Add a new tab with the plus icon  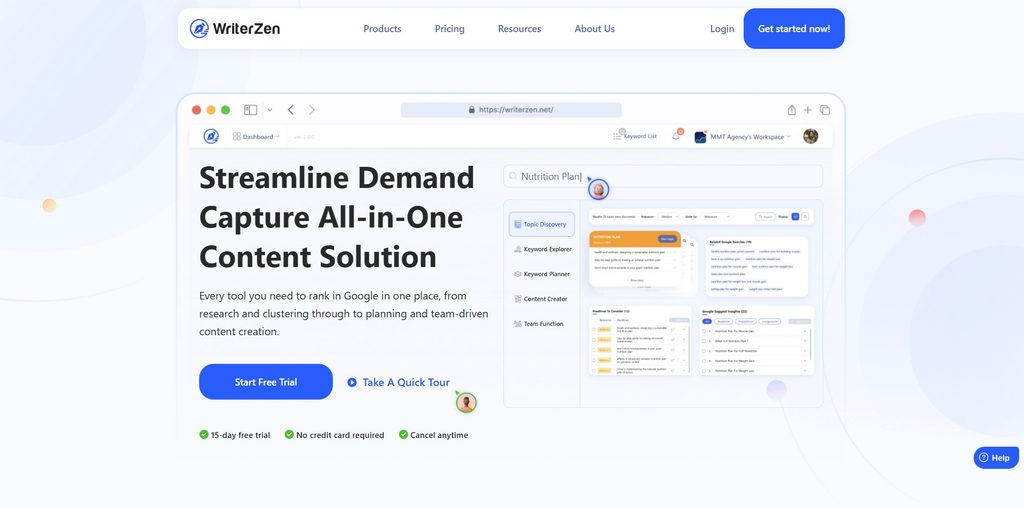(x=808, y=110)
